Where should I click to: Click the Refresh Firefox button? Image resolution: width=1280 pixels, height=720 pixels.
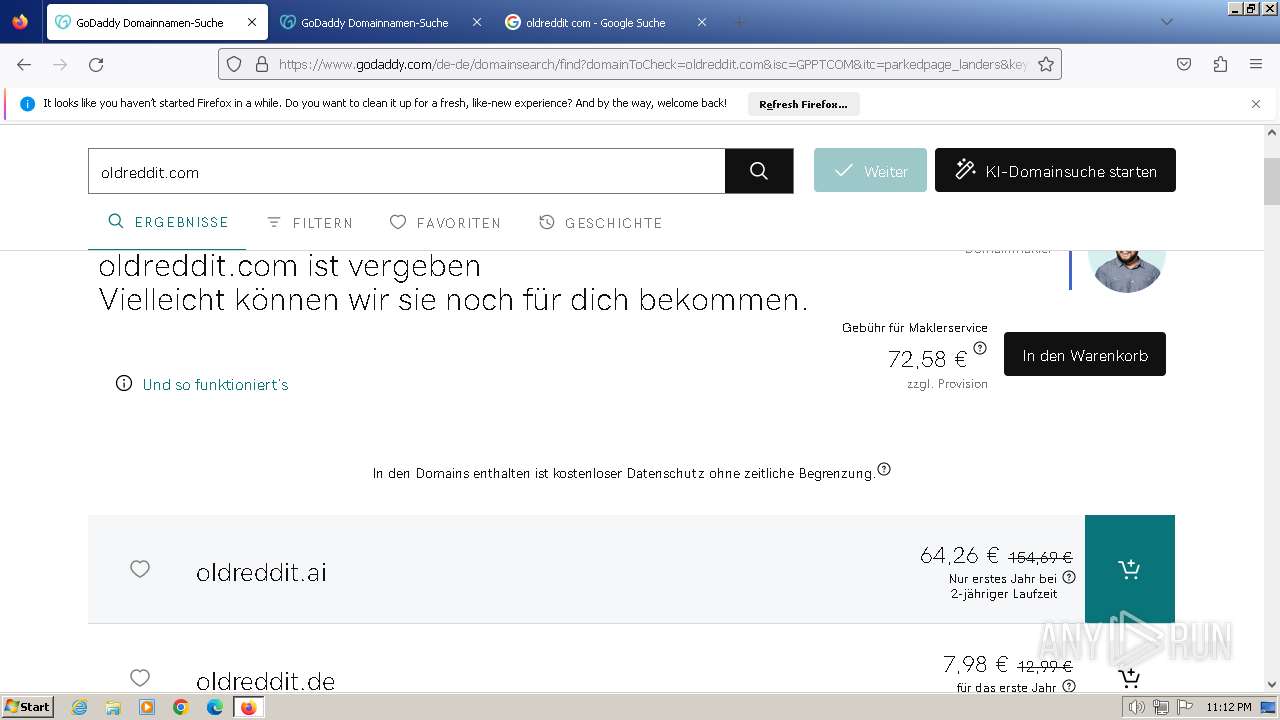tap(803, 104)
